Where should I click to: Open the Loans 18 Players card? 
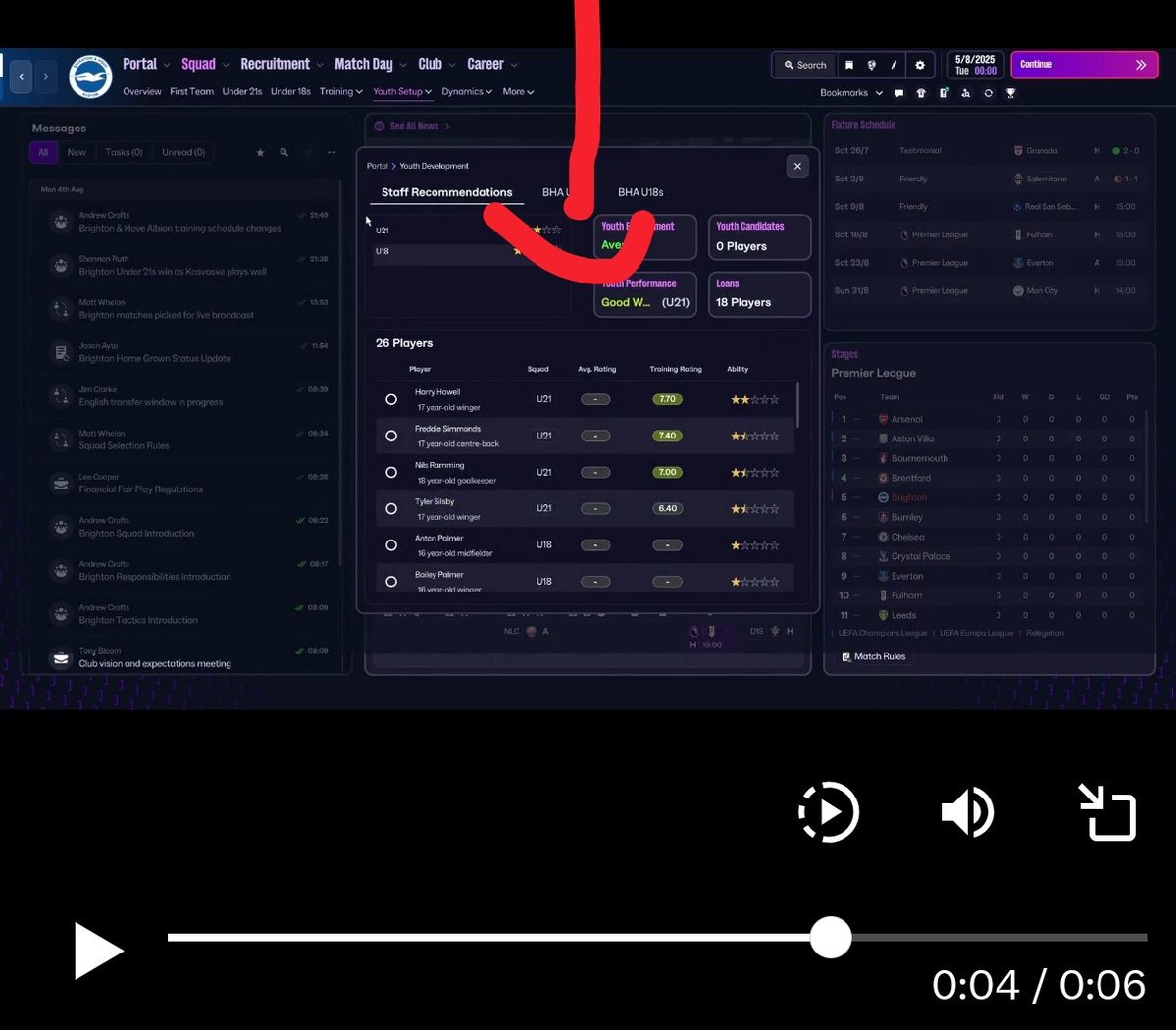click(759, 294)
